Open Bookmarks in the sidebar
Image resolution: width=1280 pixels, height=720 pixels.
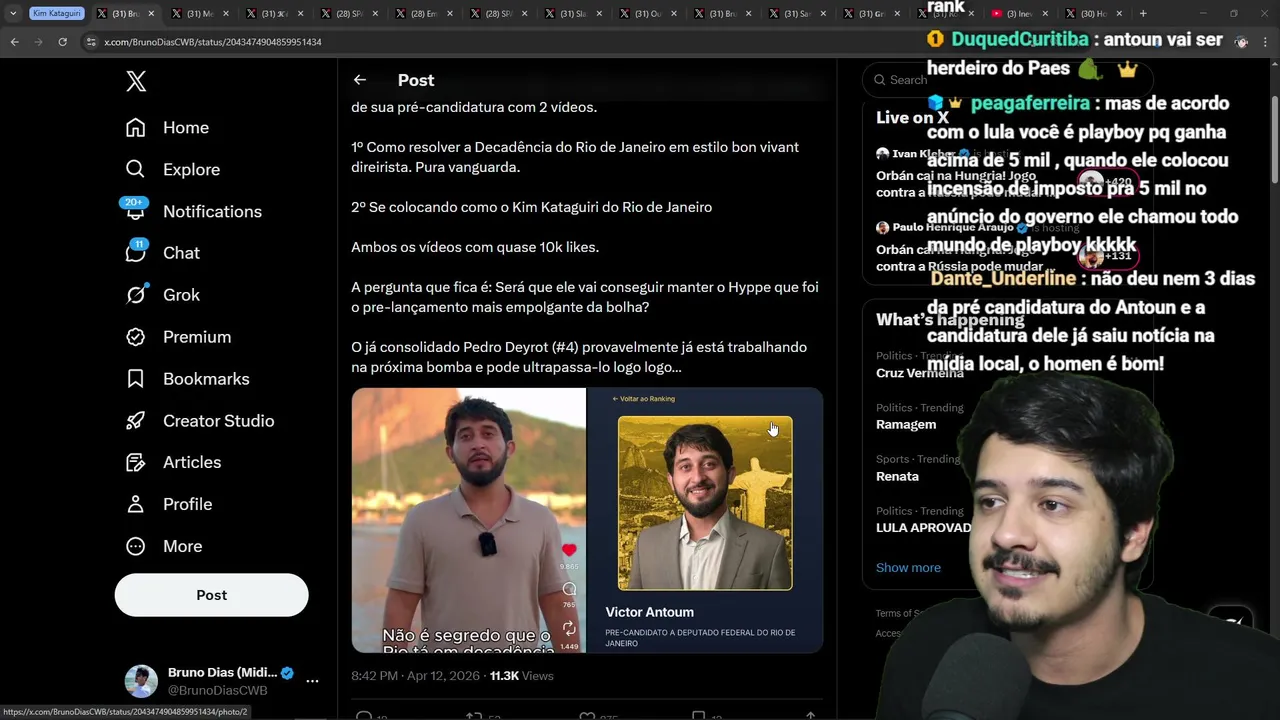click(x=187, y=379)
